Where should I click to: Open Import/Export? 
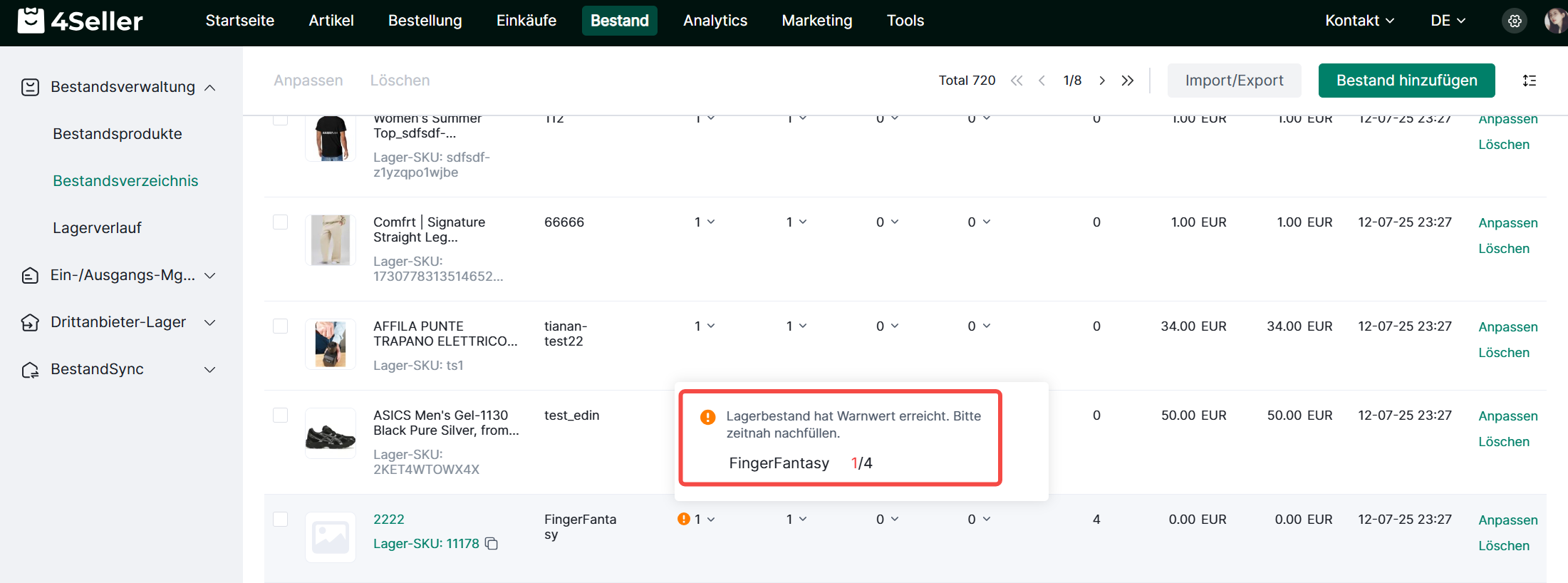click(1234, 81)
